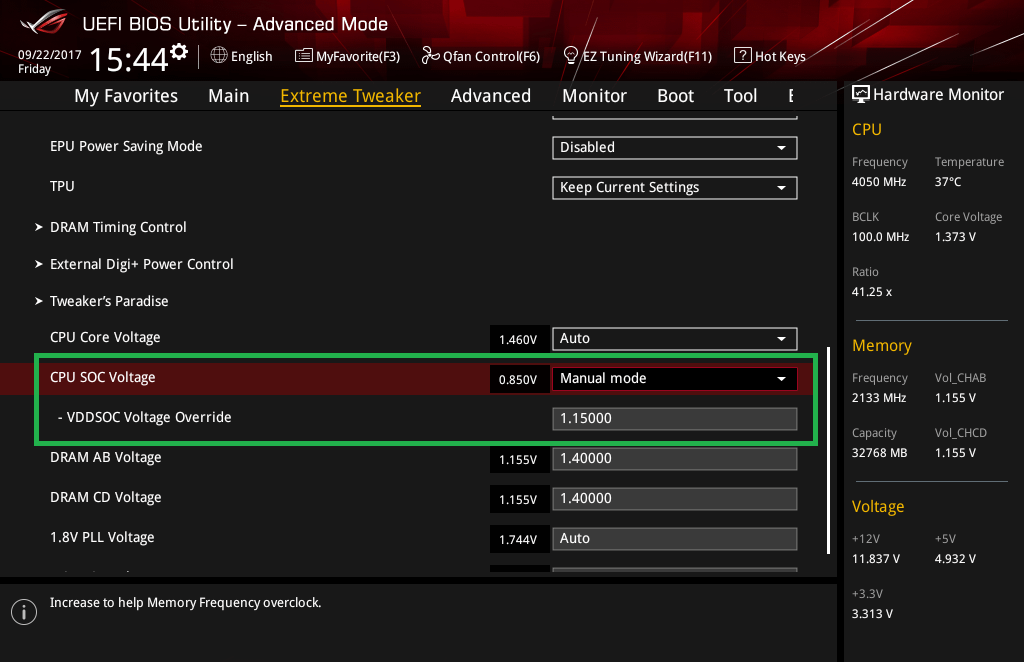Switch to the Main tab

point(229,96)
